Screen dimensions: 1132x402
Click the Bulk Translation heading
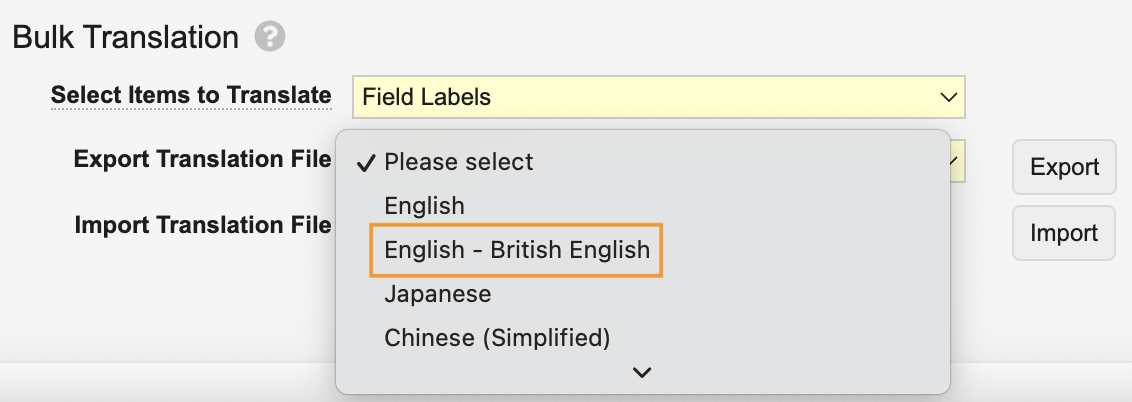coord(126,37)
